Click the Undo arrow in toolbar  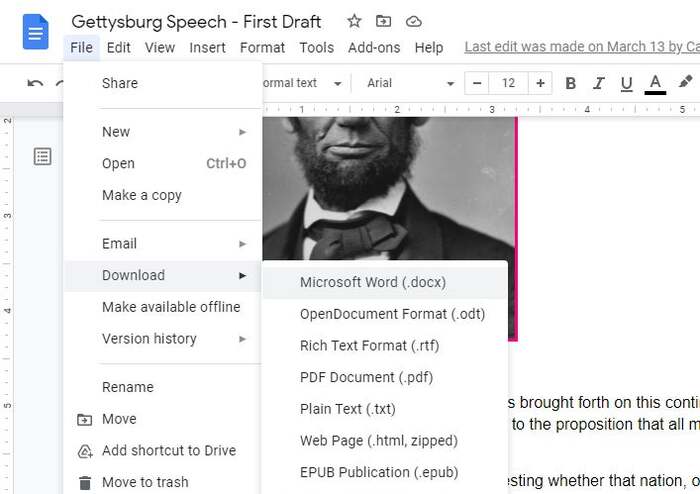[x=35, y=83]
